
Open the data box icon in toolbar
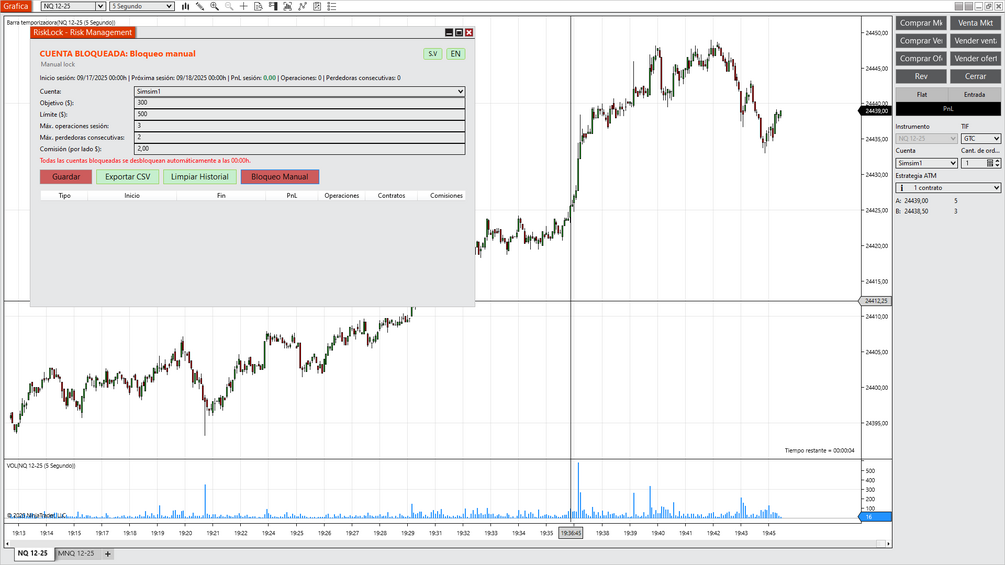point(258,6)
